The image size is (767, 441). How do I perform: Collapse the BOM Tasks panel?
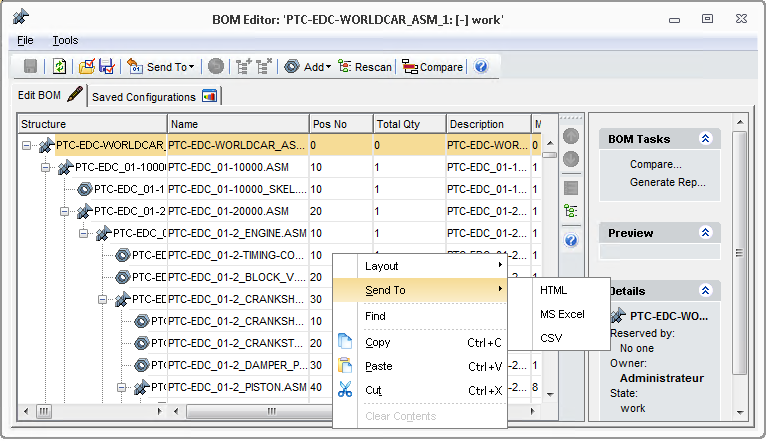coord(705,139)
